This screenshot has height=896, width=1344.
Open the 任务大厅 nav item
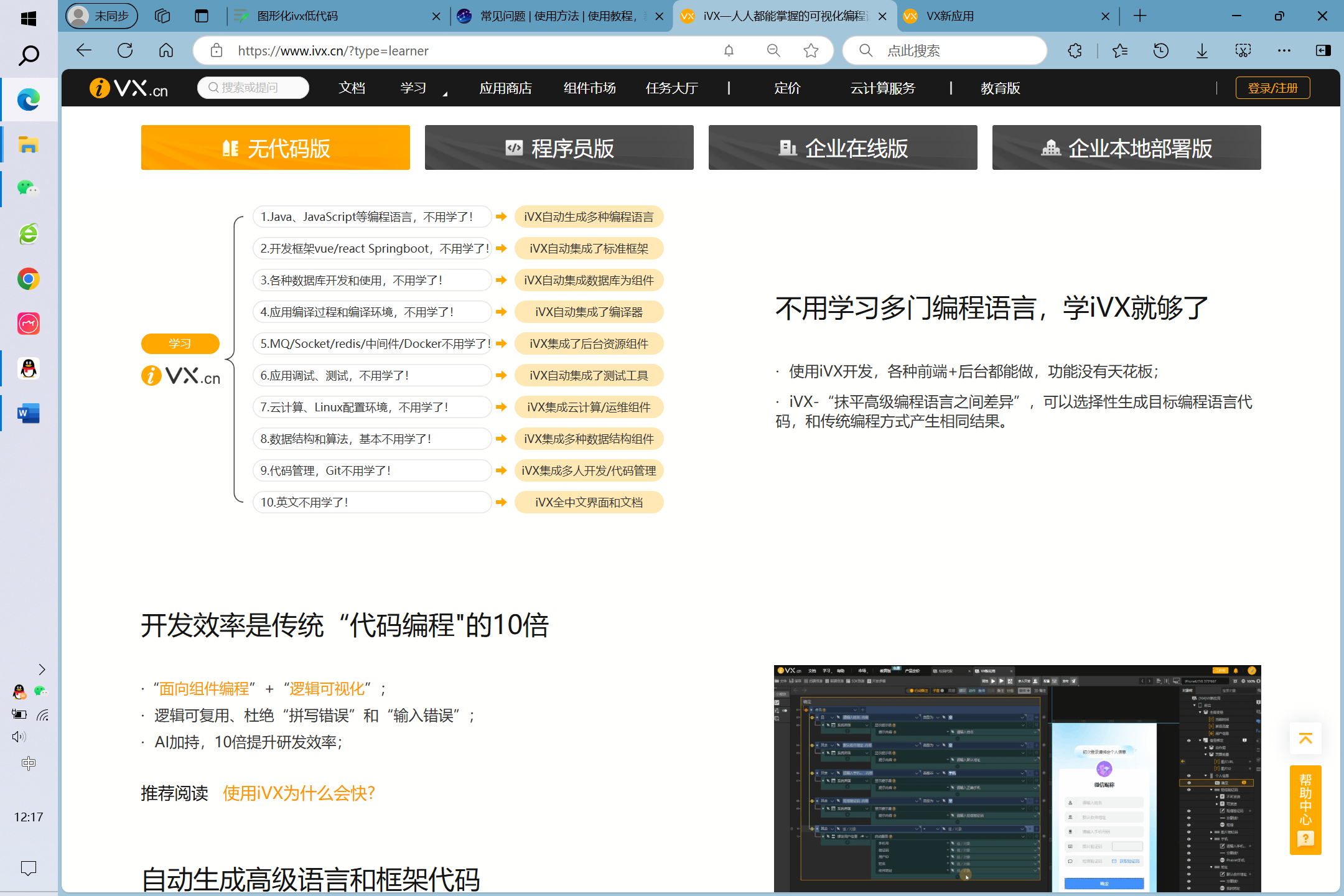coord(671,88)
